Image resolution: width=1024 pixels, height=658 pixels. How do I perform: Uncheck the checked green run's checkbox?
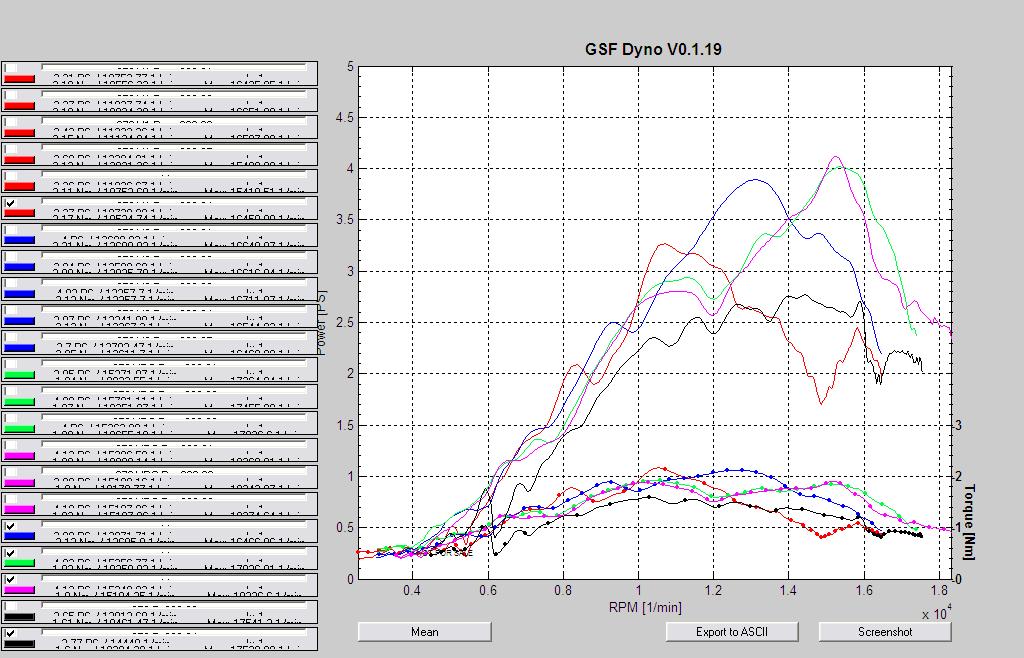(x=10, y=553)
